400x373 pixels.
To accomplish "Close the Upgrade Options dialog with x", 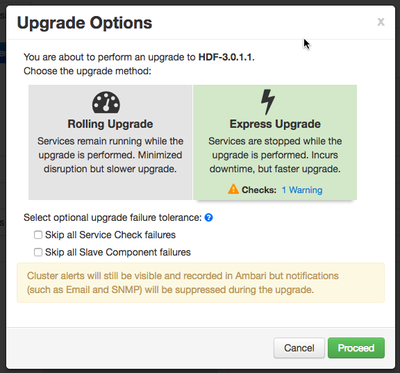I will click(x=381, y=22).
